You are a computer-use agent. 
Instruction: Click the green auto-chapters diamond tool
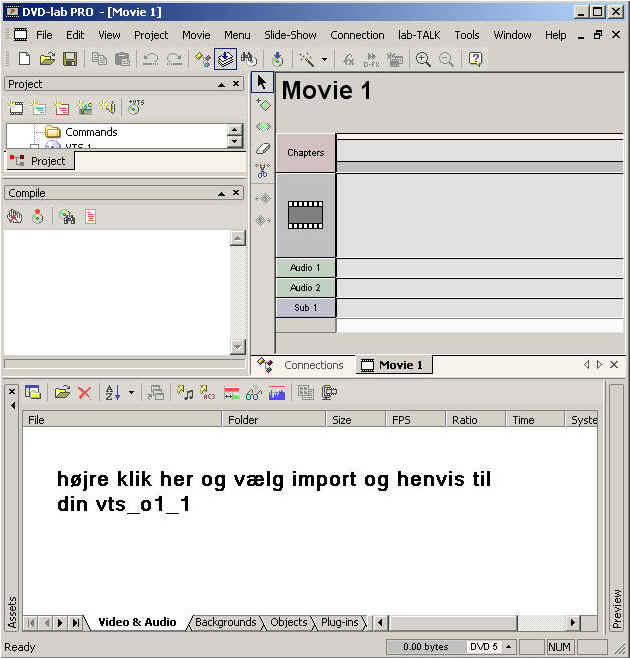[x=263, y=126]
